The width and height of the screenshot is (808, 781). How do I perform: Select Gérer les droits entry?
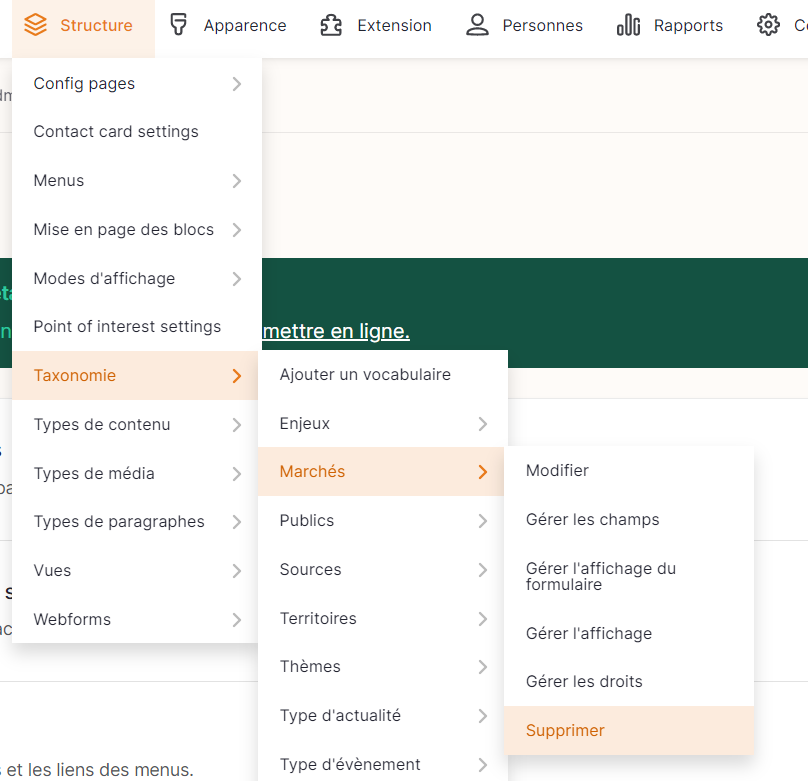584,682
